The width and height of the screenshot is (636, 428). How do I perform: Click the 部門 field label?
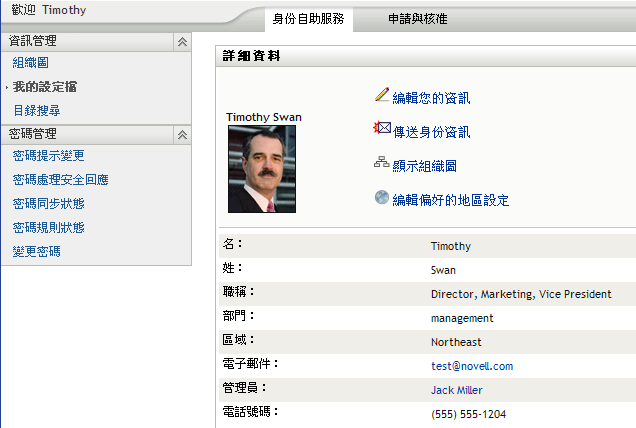click(238, 316)
